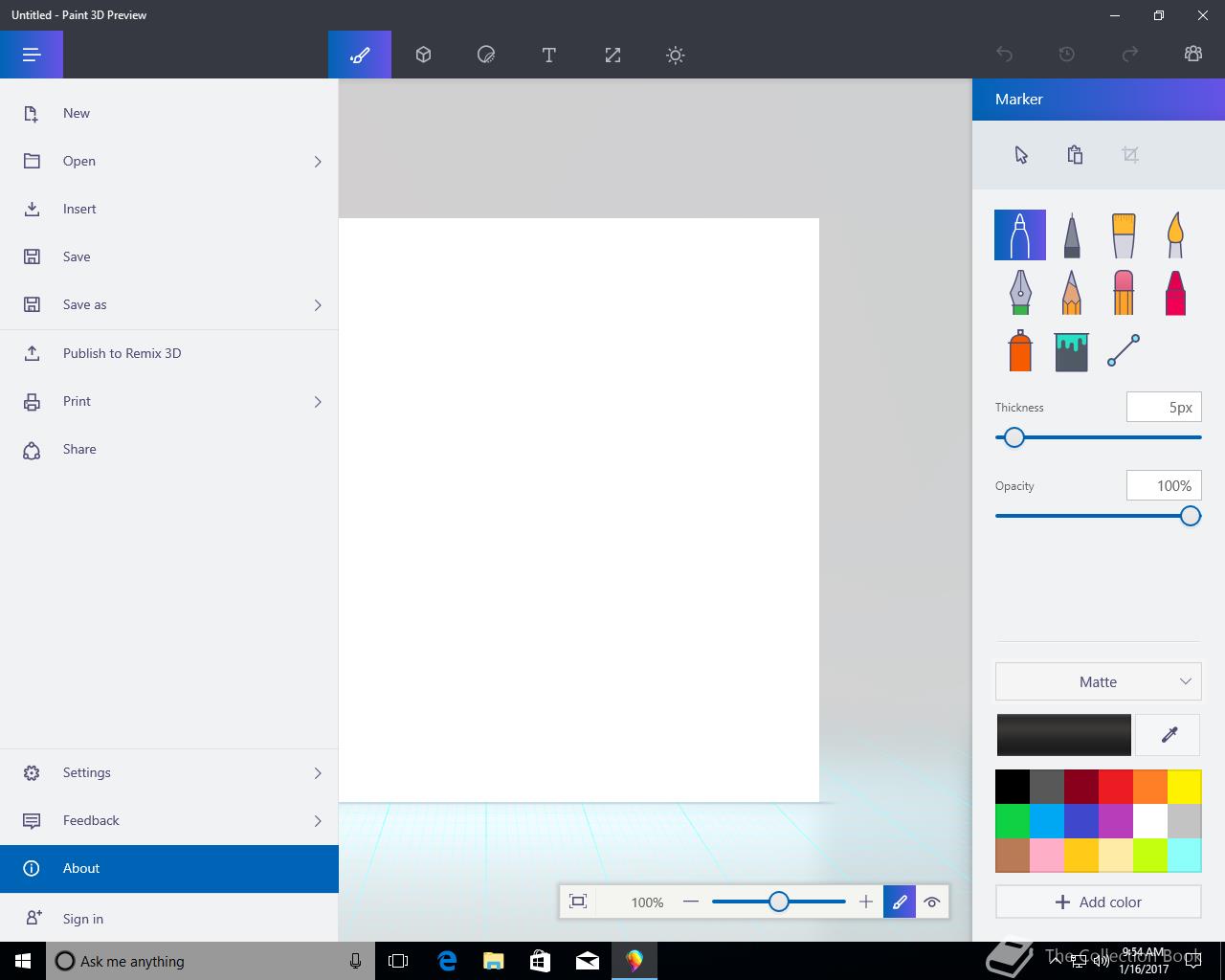Click the eyedropper color picker
Viewport: 1225px width, 980px height.
(1169, 734)
